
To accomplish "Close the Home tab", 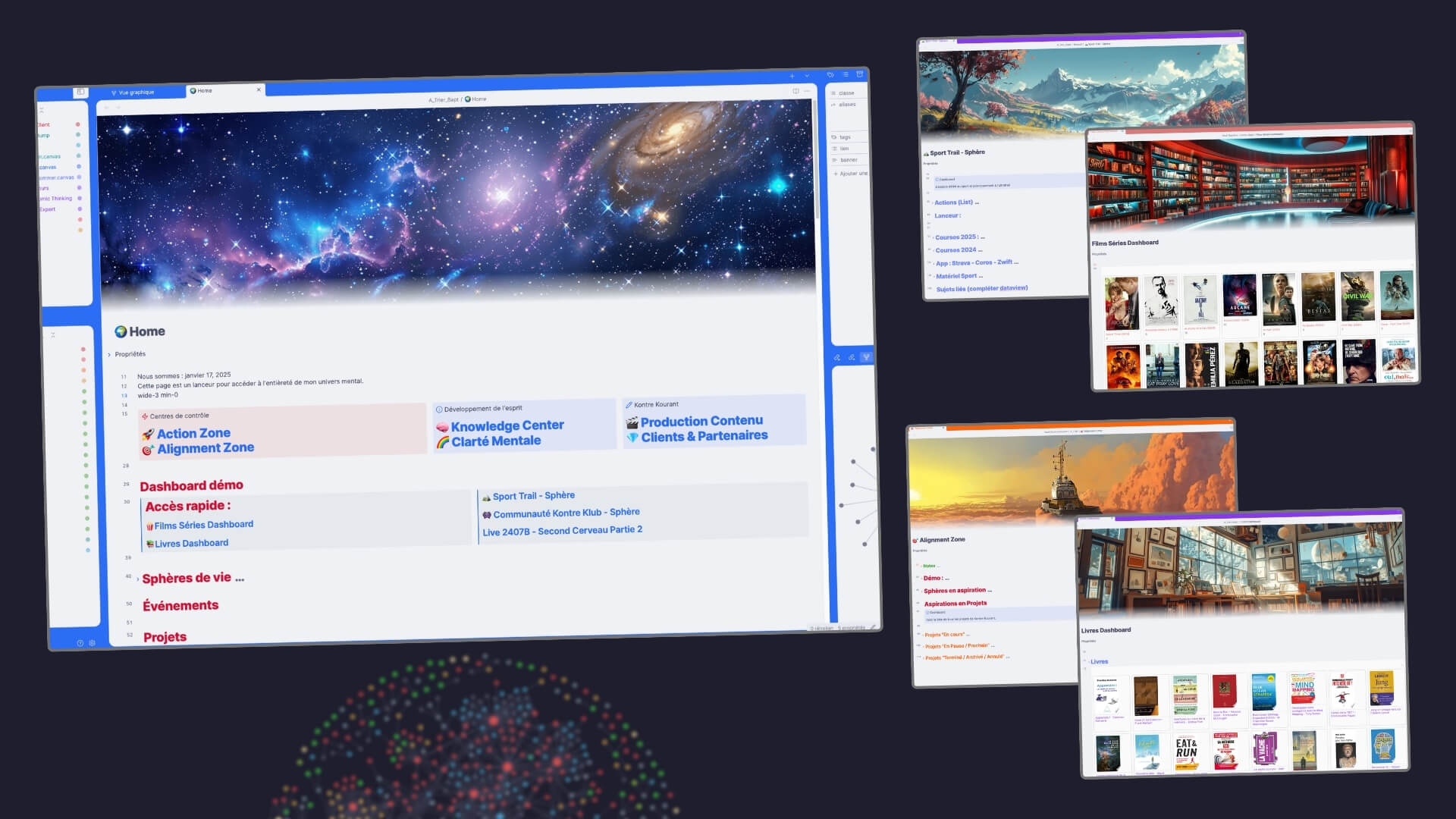I will pos(259,89).
